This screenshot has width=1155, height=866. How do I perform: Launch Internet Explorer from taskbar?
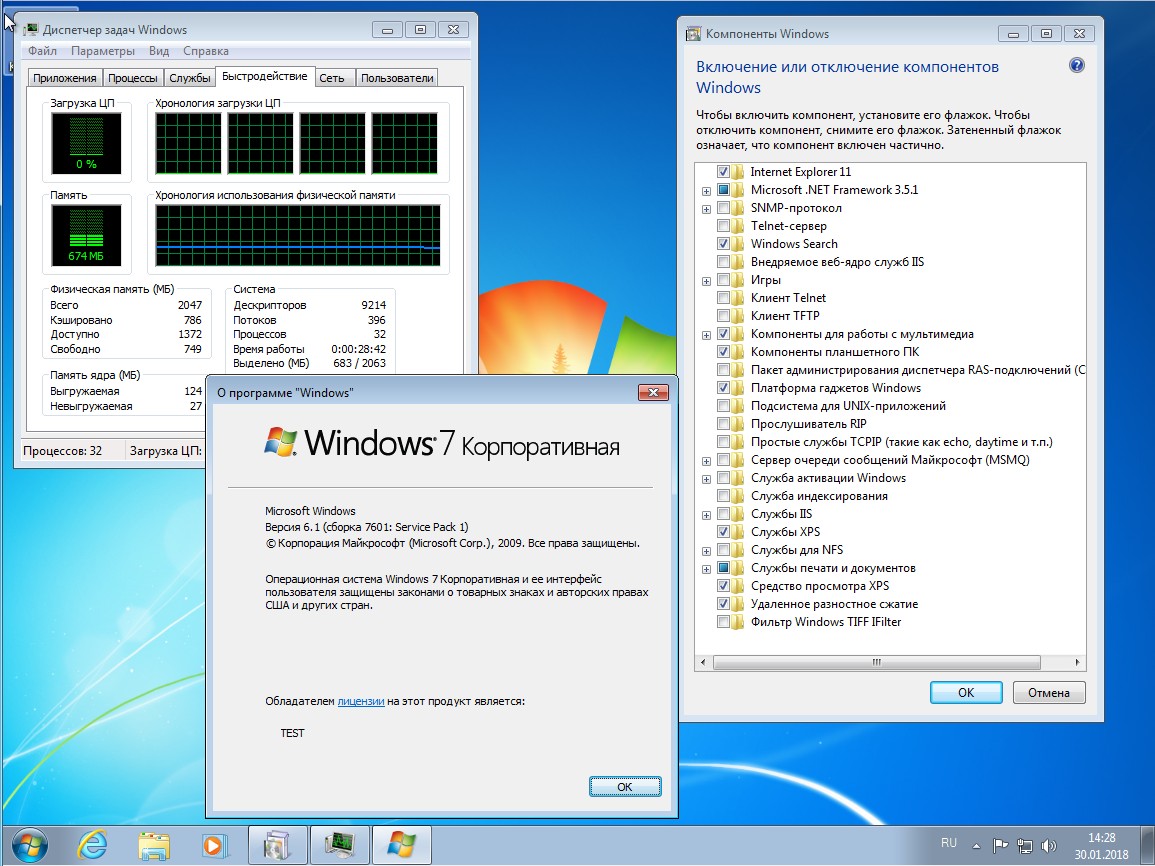(x=93, y=845)
